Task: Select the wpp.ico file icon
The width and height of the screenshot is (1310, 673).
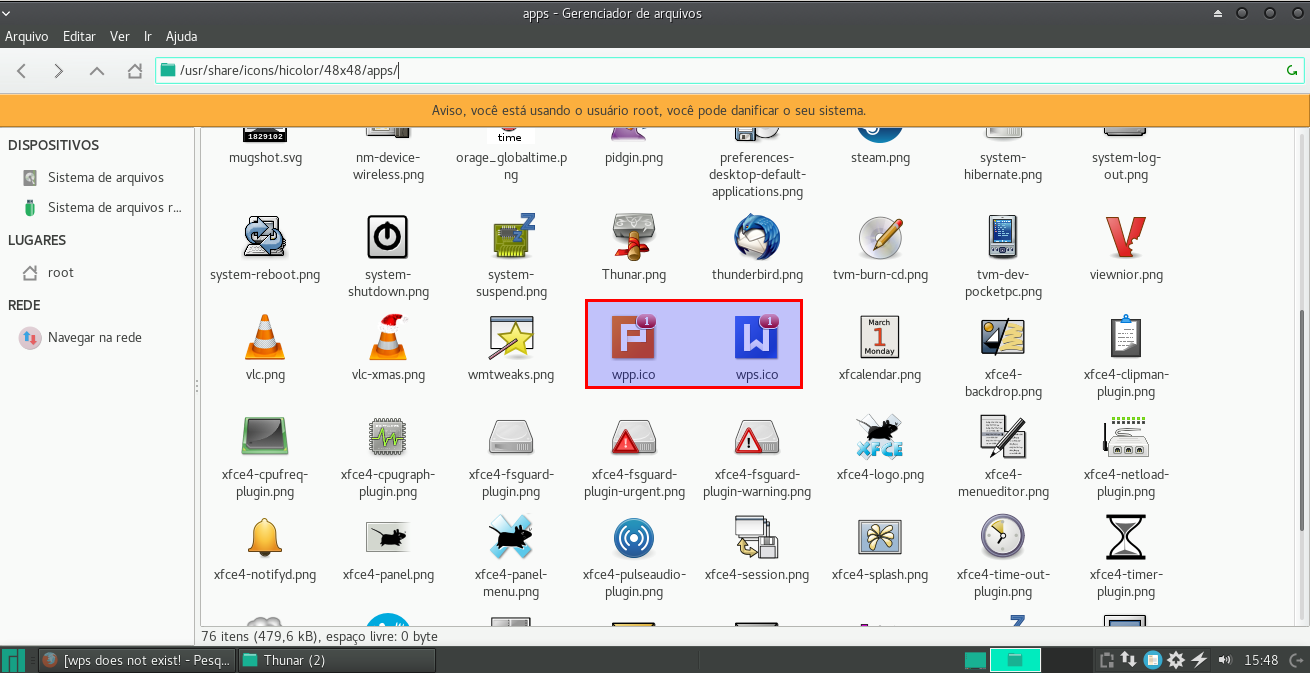Action: [x=634, y=337]
